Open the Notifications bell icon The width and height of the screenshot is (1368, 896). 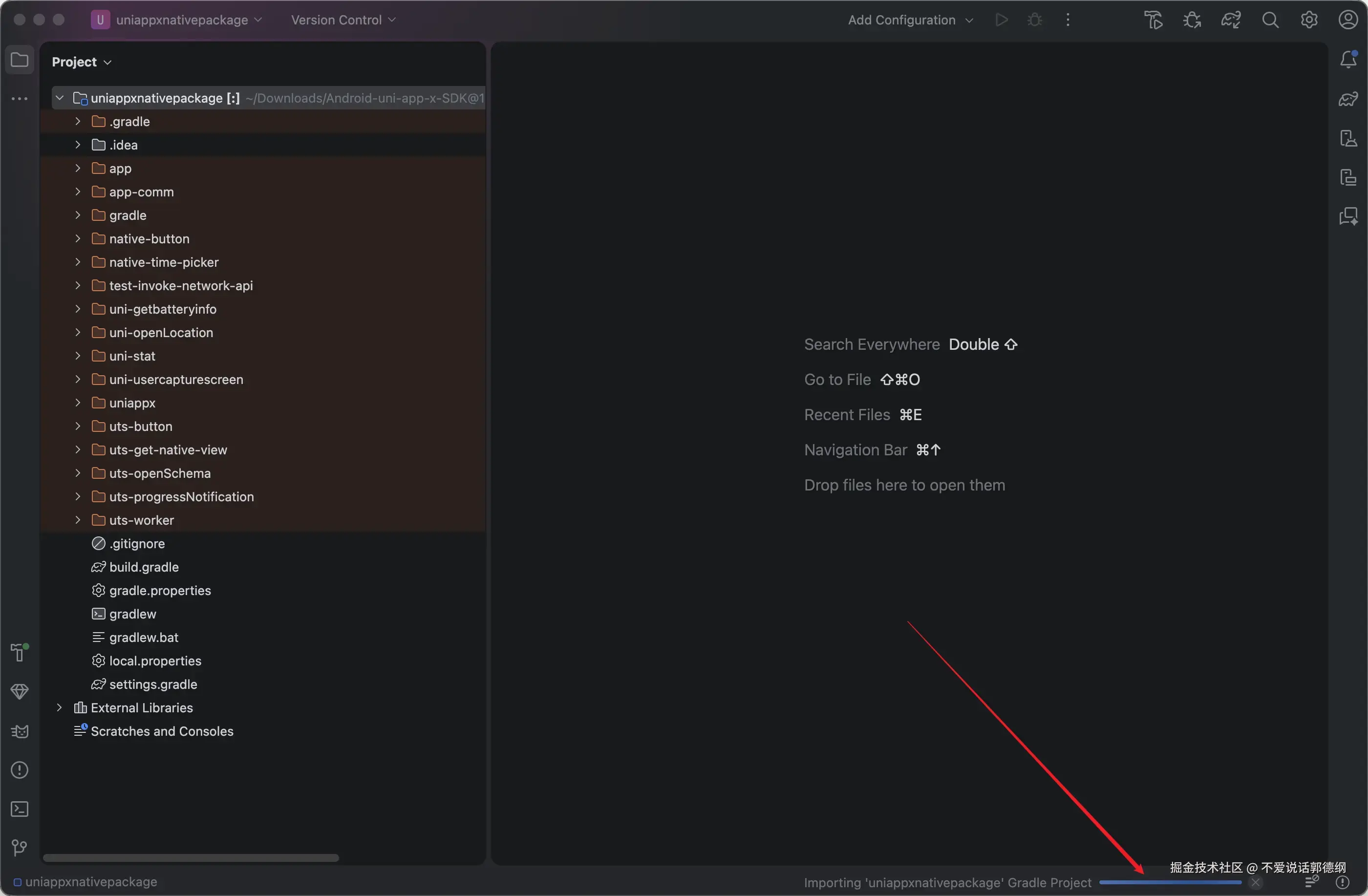click(x=1348, y=60)
